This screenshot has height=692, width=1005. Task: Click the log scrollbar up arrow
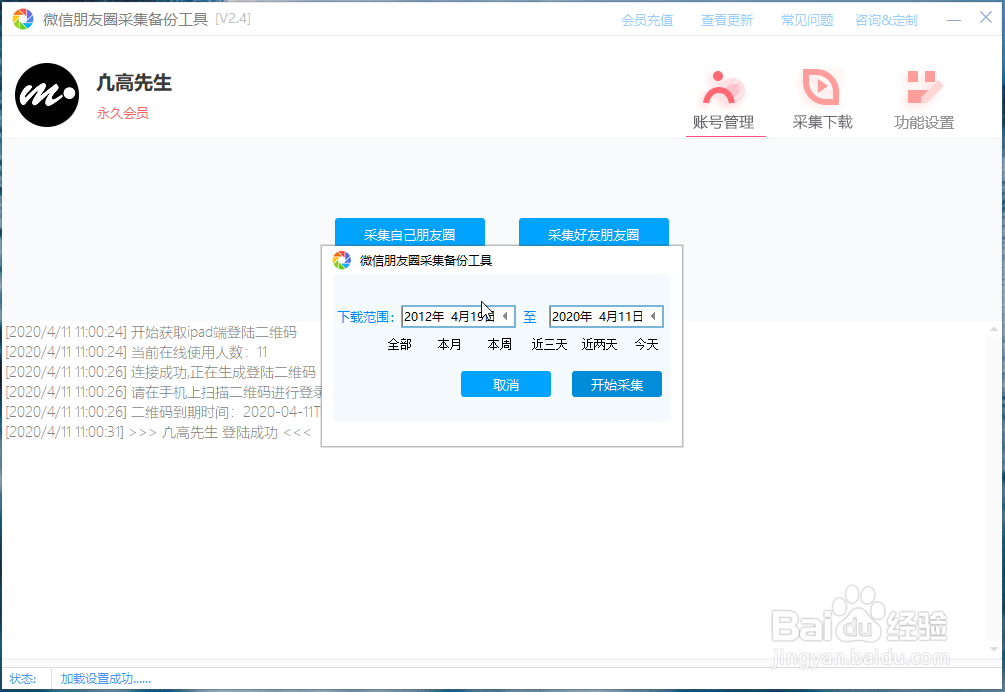click(x=994, y=329)
